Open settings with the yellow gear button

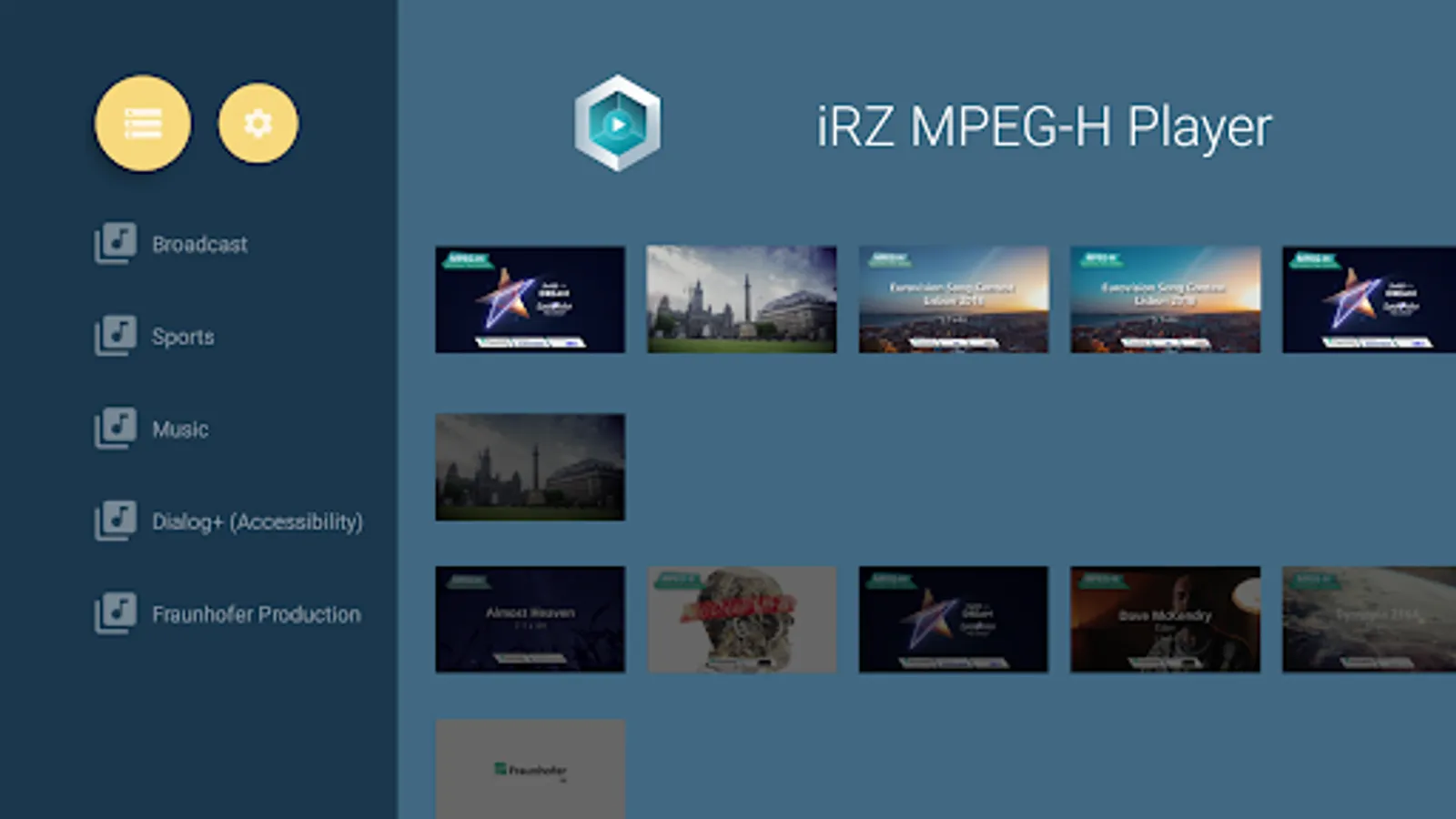tap(258, 123)
